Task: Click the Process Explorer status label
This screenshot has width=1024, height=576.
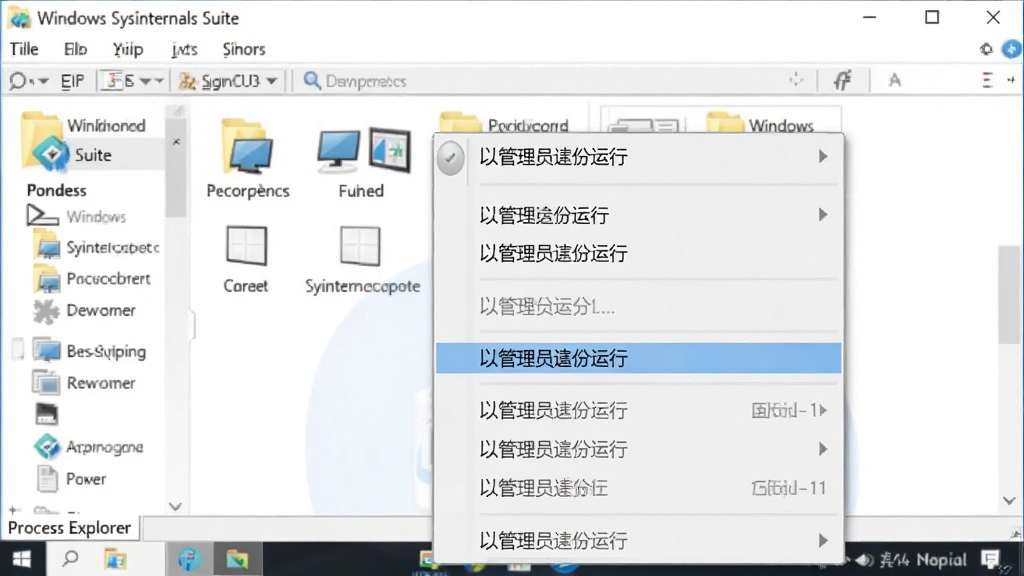Action: click(x=69, y=528)
